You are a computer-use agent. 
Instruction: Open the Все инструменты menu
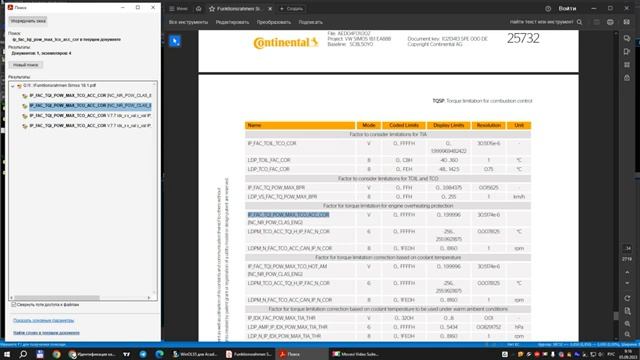pyautogui.click(x=188, y=22)
